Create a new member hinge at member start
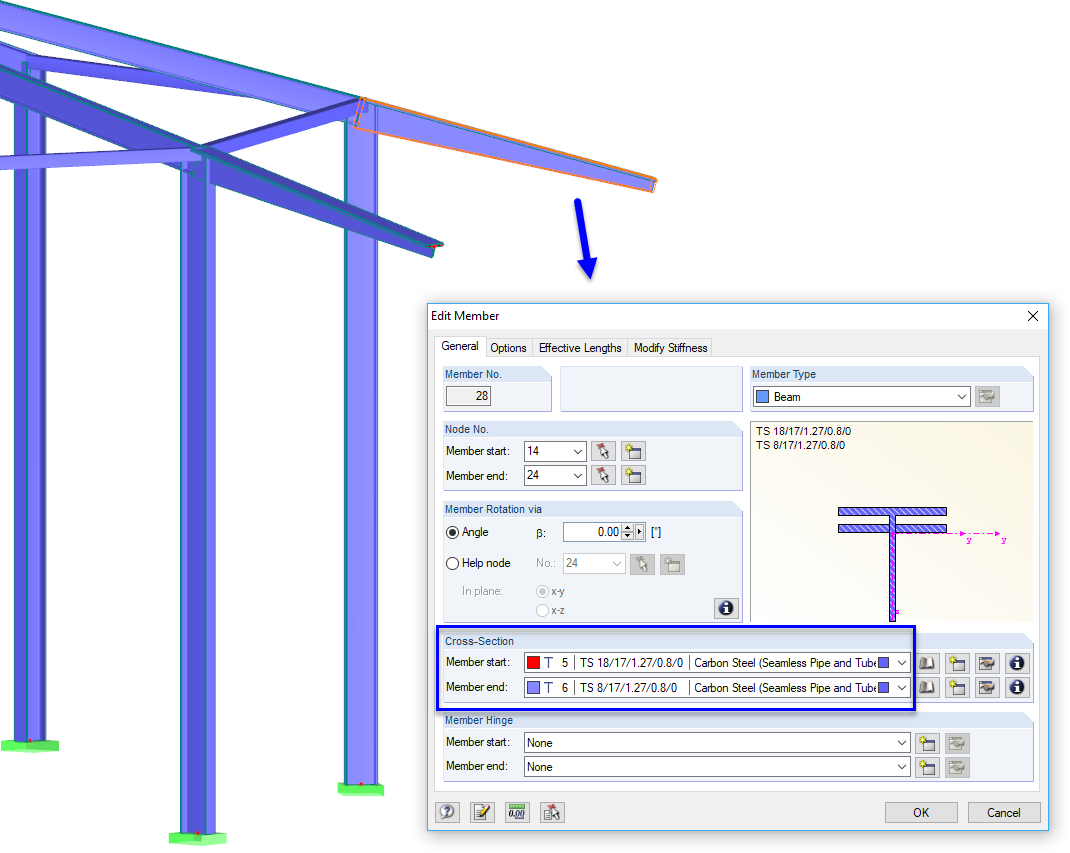This screenshot has width=1070, height=853. (926, 743)
